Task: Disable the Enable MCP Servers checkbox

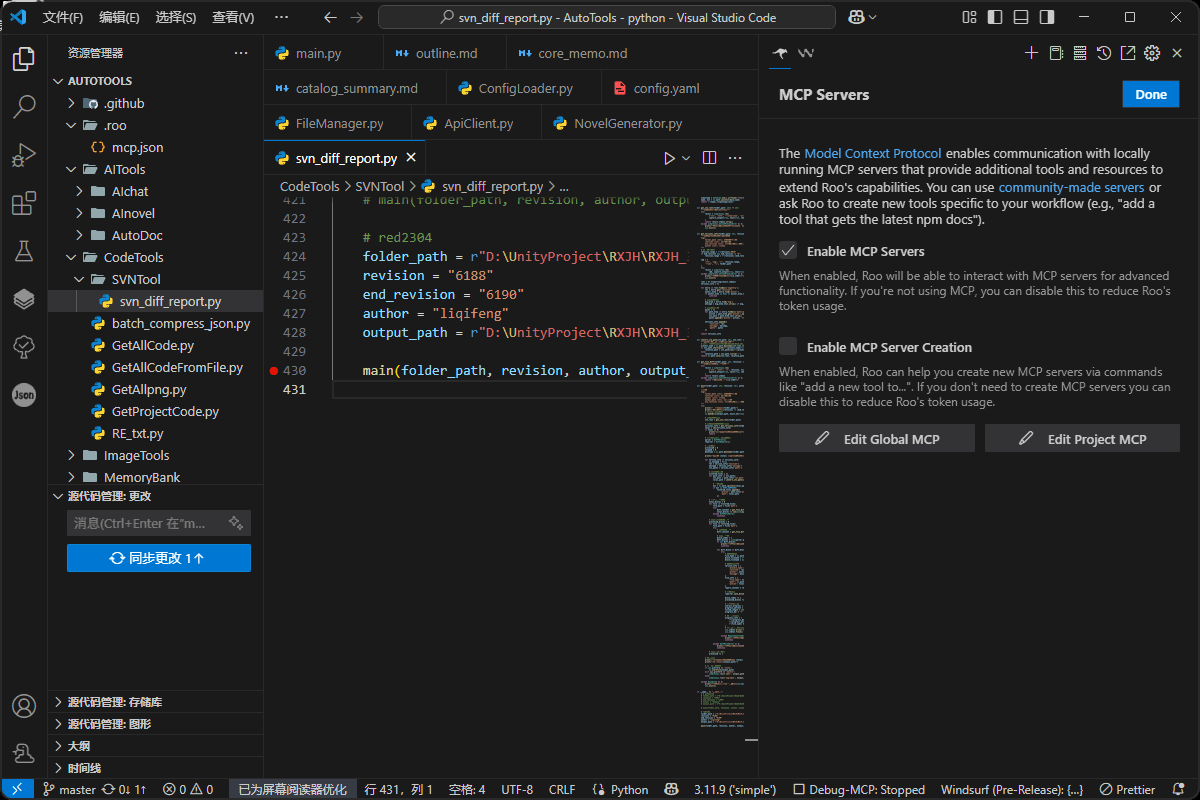Action: pyautogui.click(x=788, y=251)
